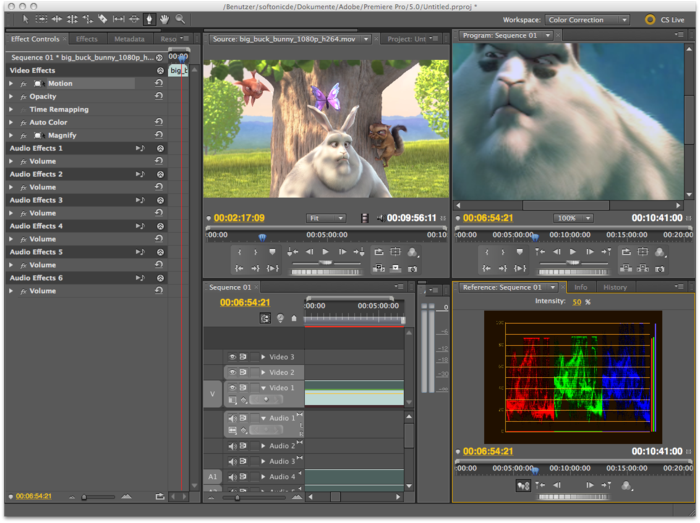Open the Workspace Color Correction dropdown
Viewport: 700px width, 523px height.
588,19
